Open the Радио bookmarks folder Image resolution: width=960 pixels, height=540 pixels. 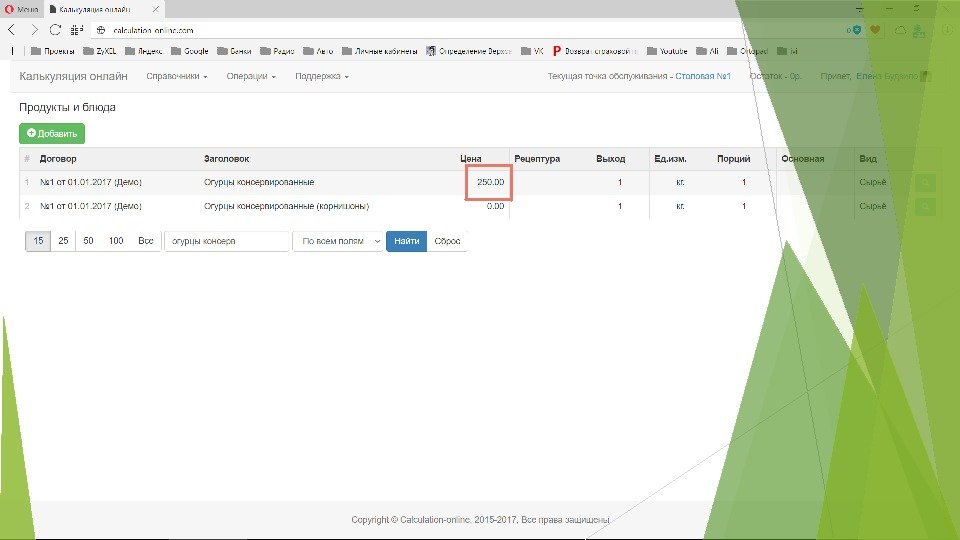pos(277,51)
